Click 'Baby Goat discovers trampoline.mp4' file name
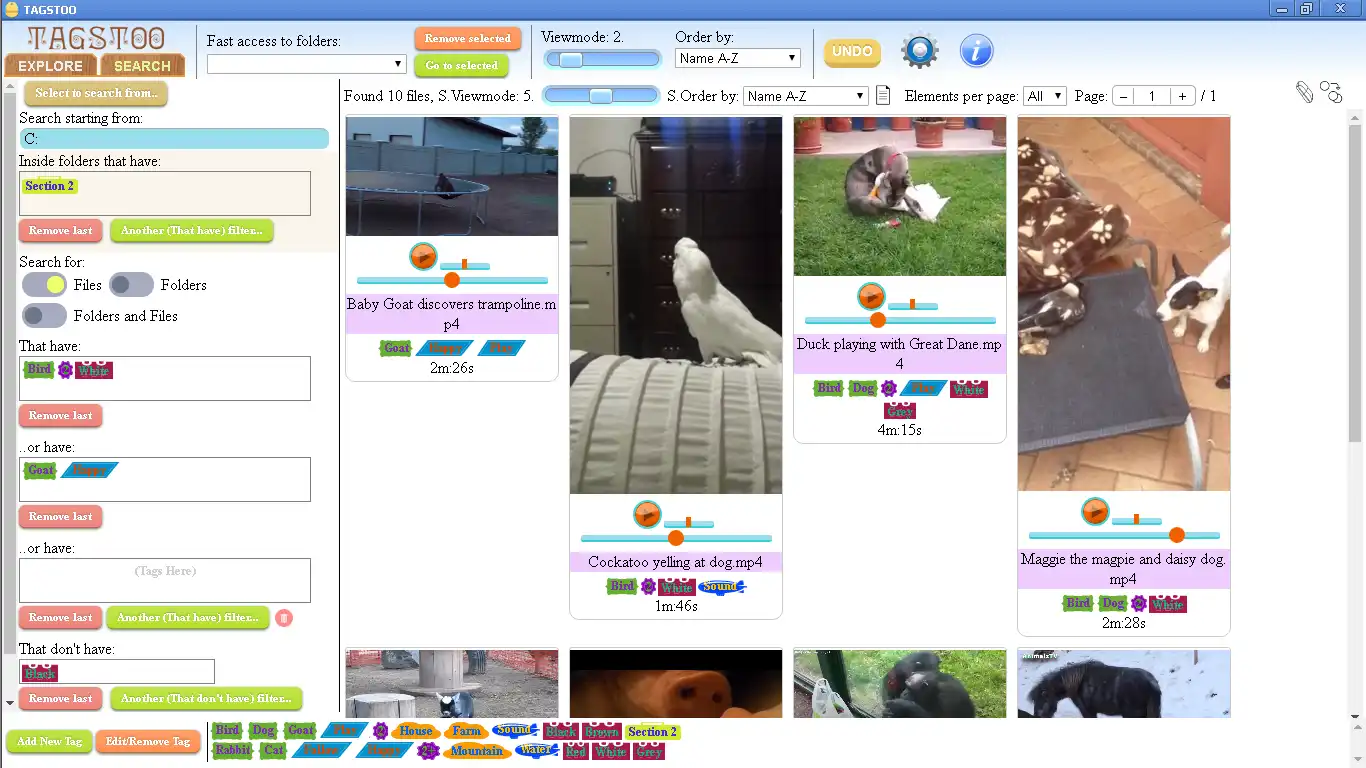The width and height of the screenshot is (1366, 768). point(452,314)
